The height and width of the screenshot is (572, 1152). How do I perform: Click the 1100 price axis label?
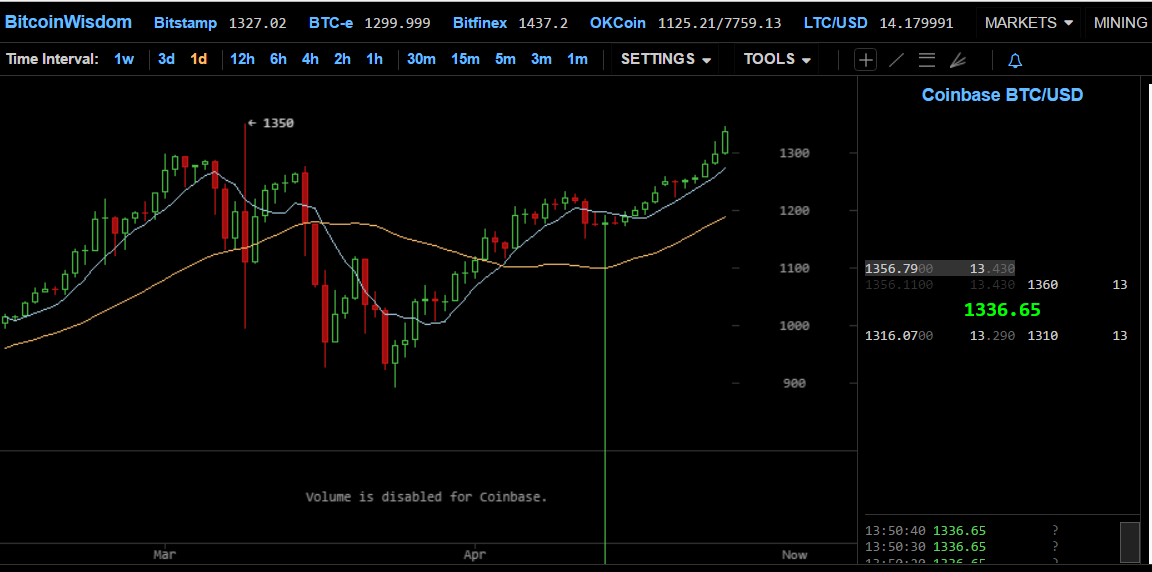[x=794, y=269]
